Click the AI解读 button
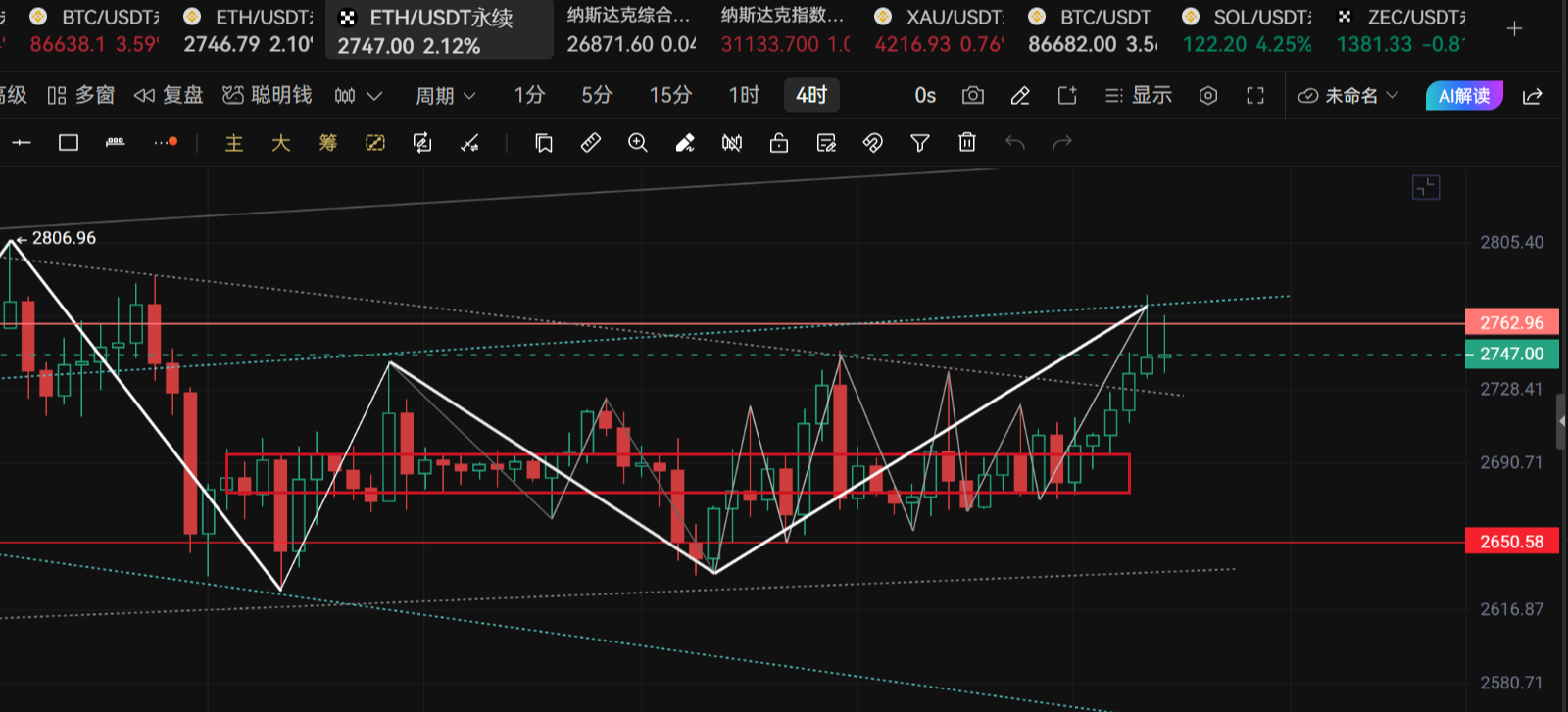 click(x=1464, y=95)
